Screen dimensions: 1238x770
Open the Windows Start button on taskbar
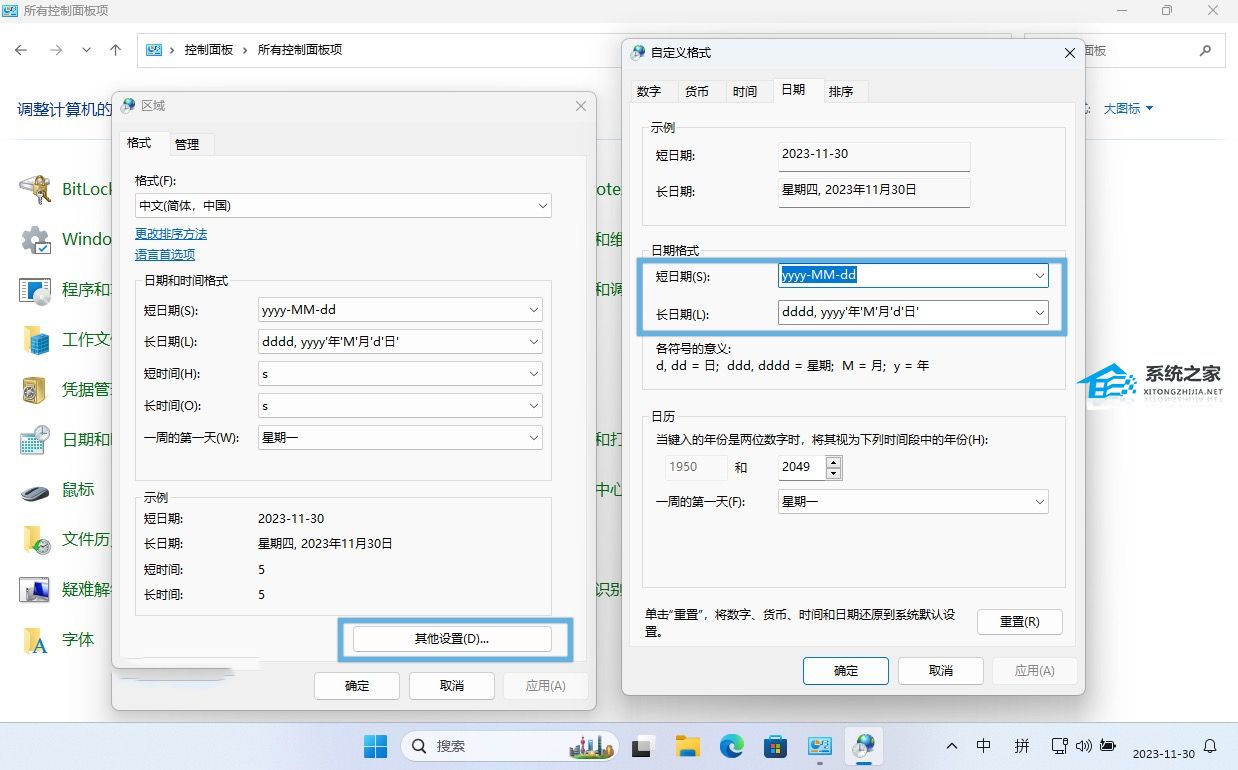point(375,746)
